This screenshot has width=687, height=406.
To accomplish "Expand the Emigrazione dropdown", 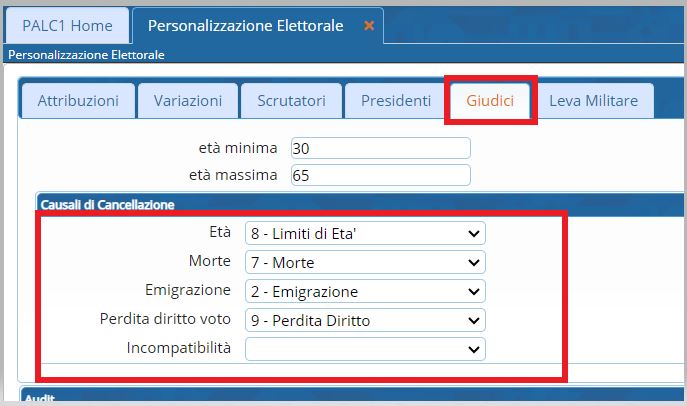I will 365,292.
